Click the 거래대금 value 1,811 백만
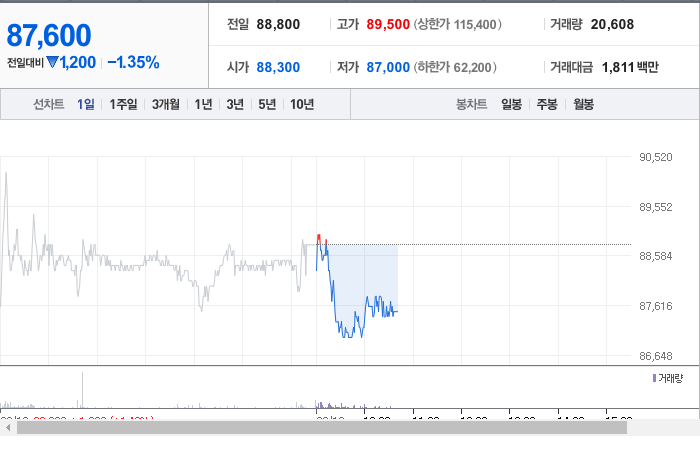The height and width of the screenshot is (450, 700). click(x=630, y=67)
